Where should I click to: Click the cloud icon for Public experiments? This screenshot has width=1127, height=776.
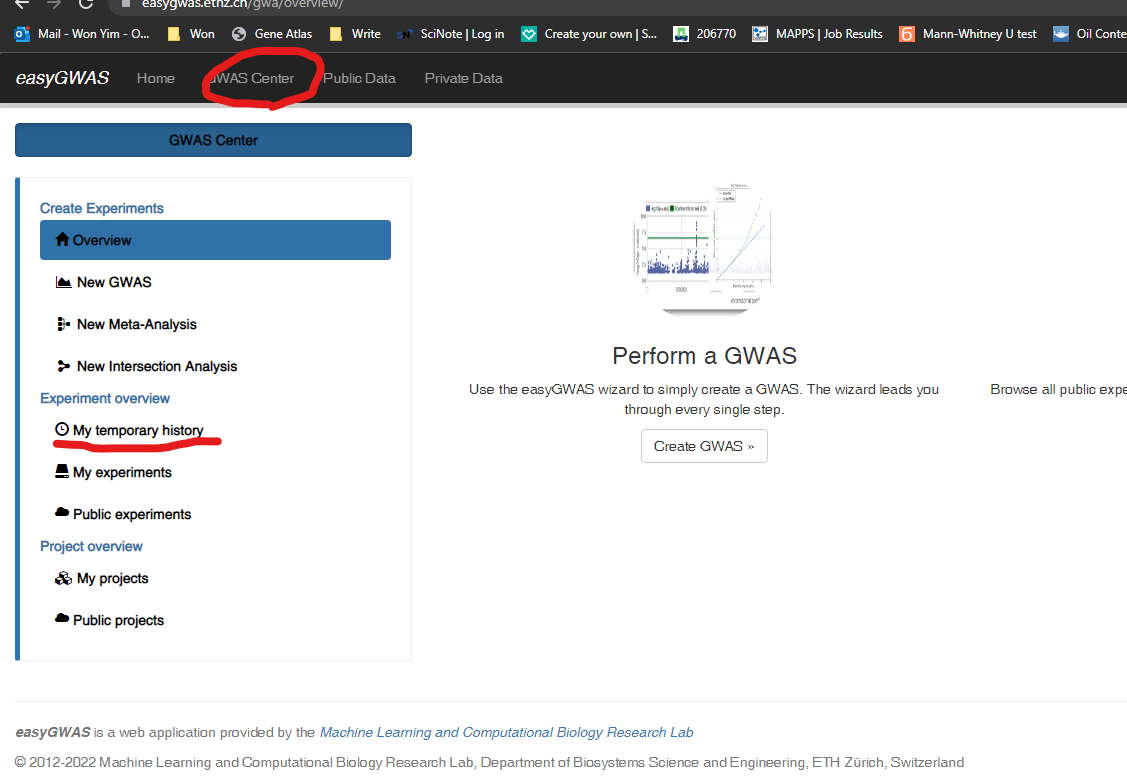point(62,514)
